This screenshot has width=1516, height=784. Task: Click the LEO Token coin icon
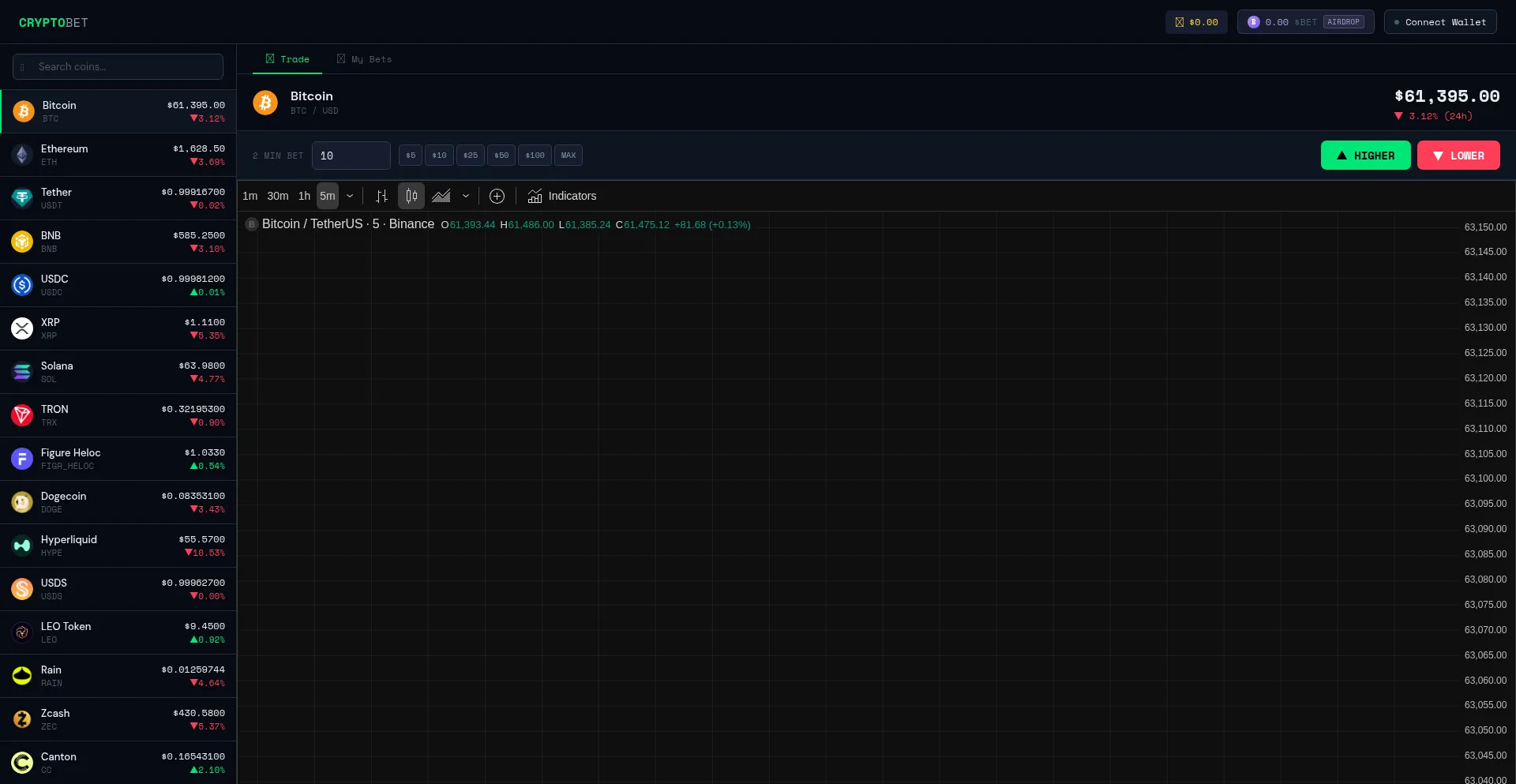[22, 632]
